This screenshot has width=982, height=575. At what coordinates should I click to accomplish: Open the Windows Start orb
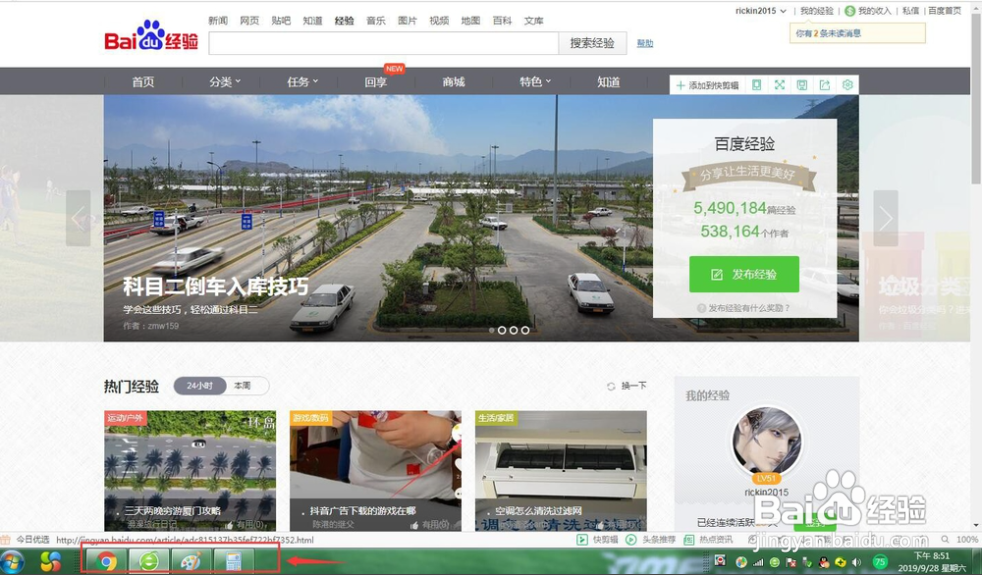coord(13,561)
